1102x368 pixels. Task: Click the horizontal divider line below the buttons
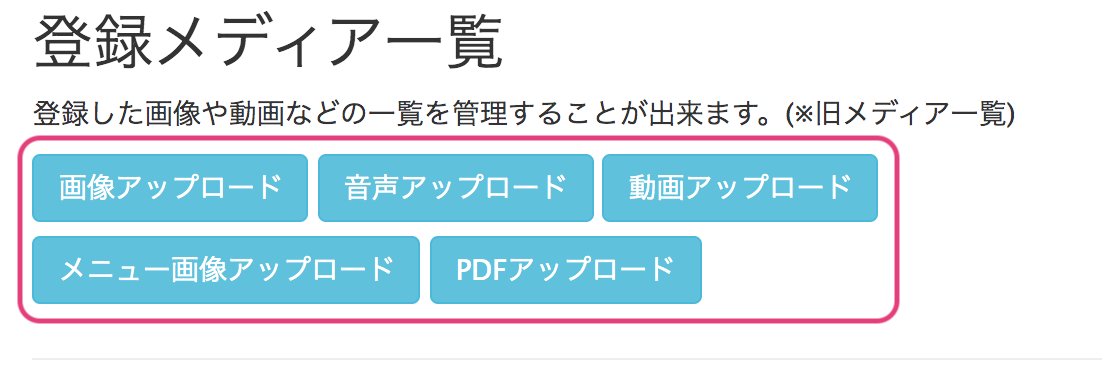(x=566, y=359)
